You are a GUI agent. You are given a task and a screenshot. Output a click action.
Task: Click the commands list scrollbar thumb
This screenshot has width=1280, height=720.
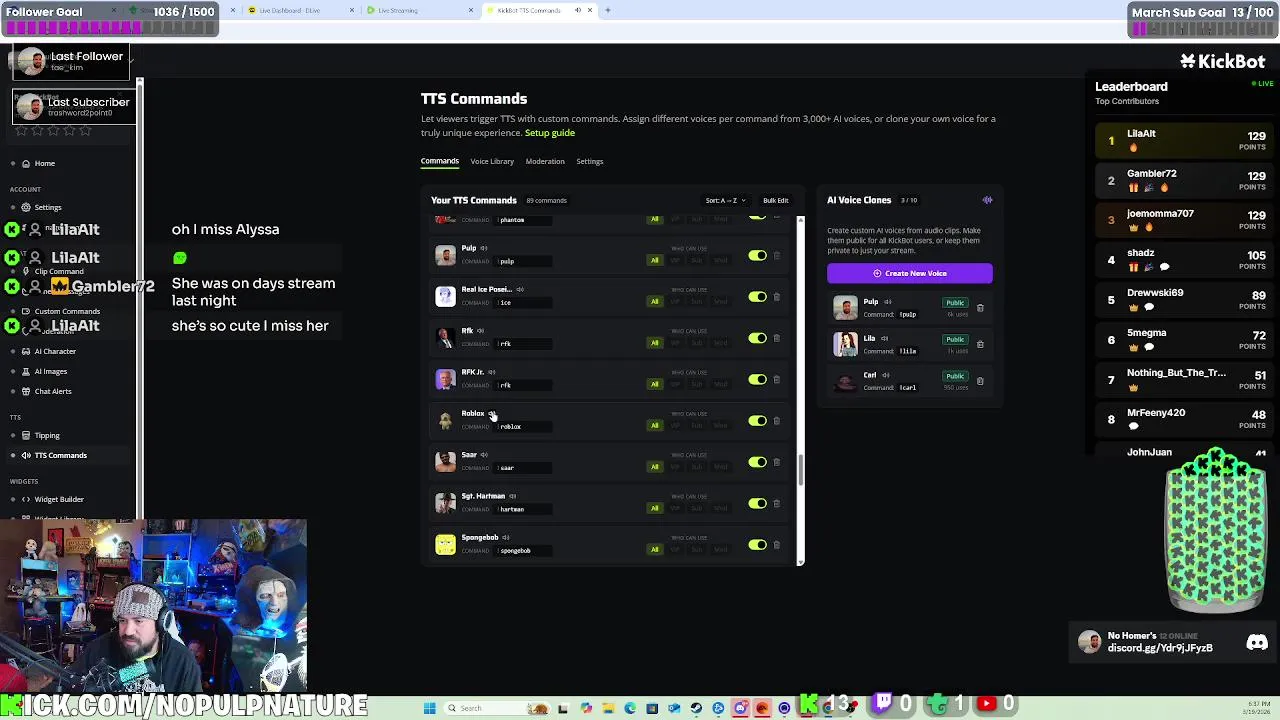800,471
